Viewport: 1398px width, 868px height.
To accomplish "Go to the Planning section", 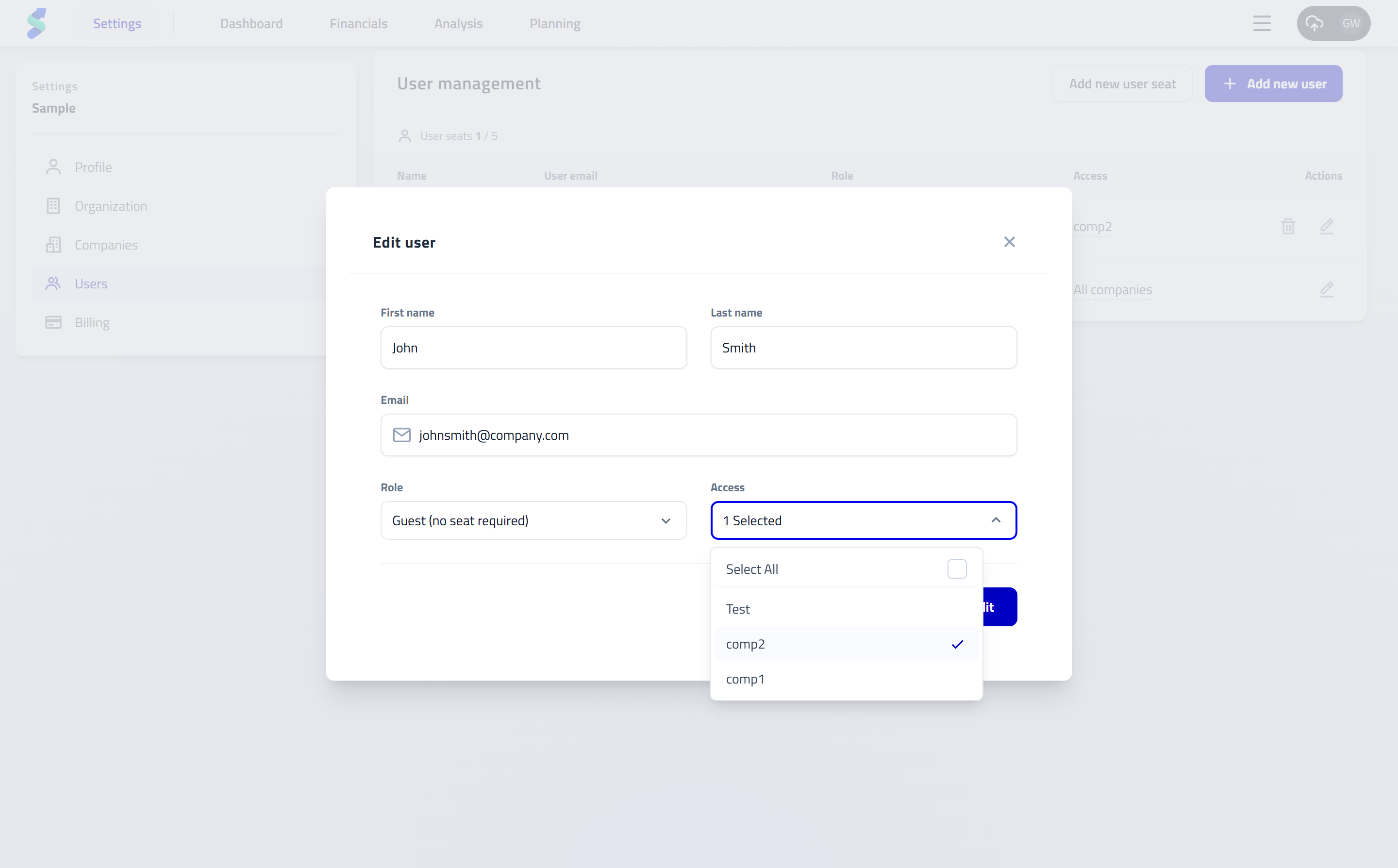I will click(554, 23).
